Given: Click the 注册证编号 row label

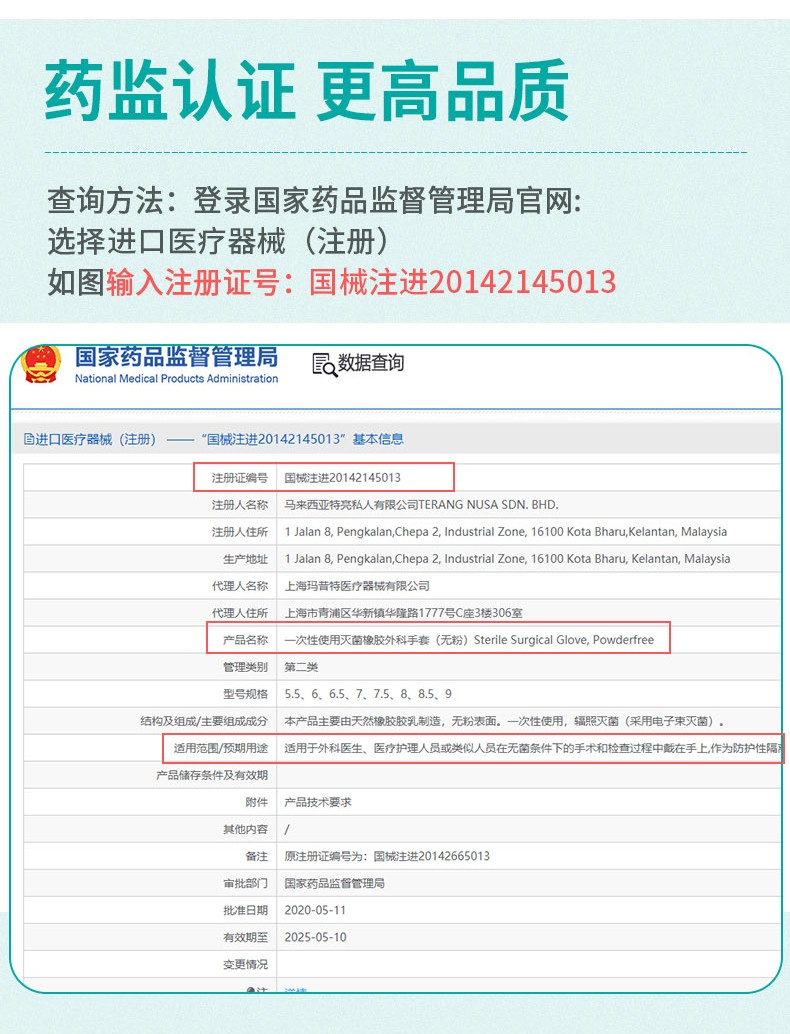Looking at the screenshot, I should pos(239,478).
